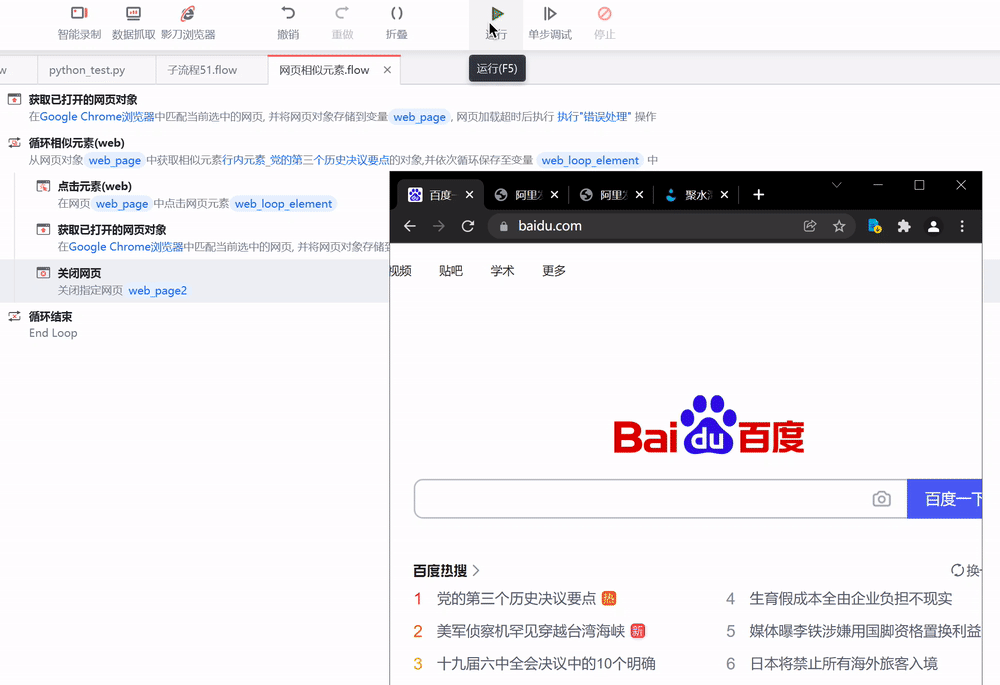Close the 百度 Chrome tab
This screenshot has width=1000, height=685.
[x=469, y=195]
